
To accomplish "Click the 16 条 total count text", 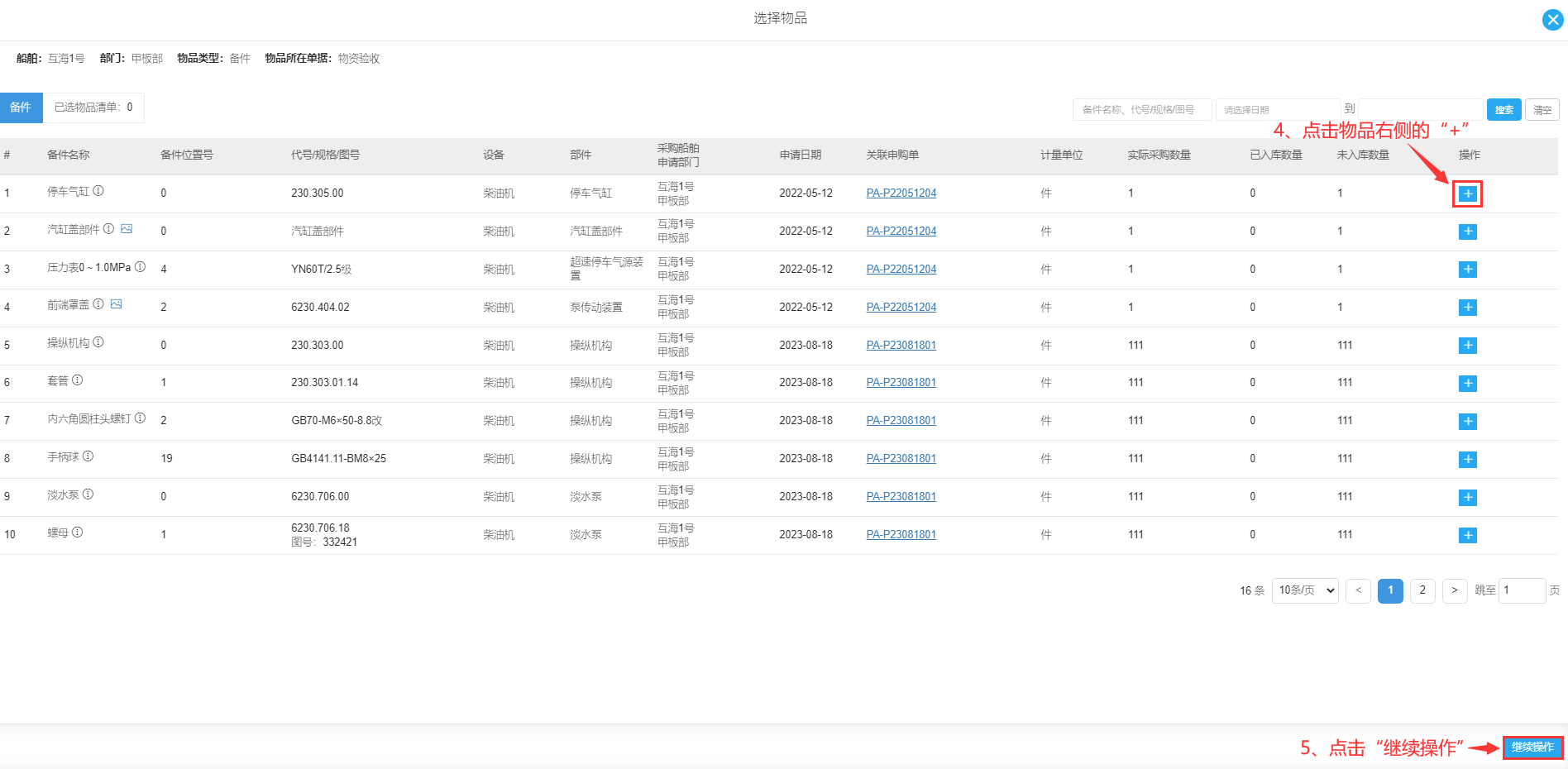I will pyautogui.click(x=1252, y=591).
